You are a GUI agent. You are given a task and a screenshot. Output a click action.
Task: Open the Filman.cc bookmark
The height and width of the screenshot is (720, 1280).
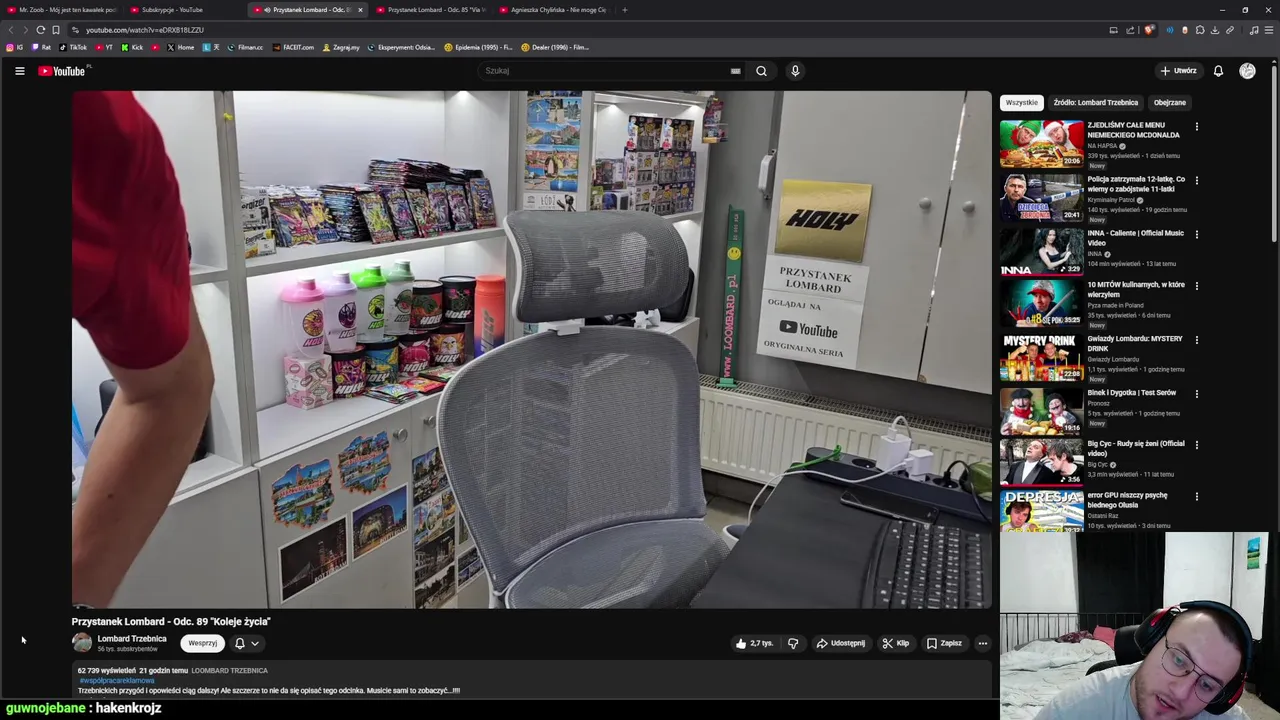pos(245,47)
